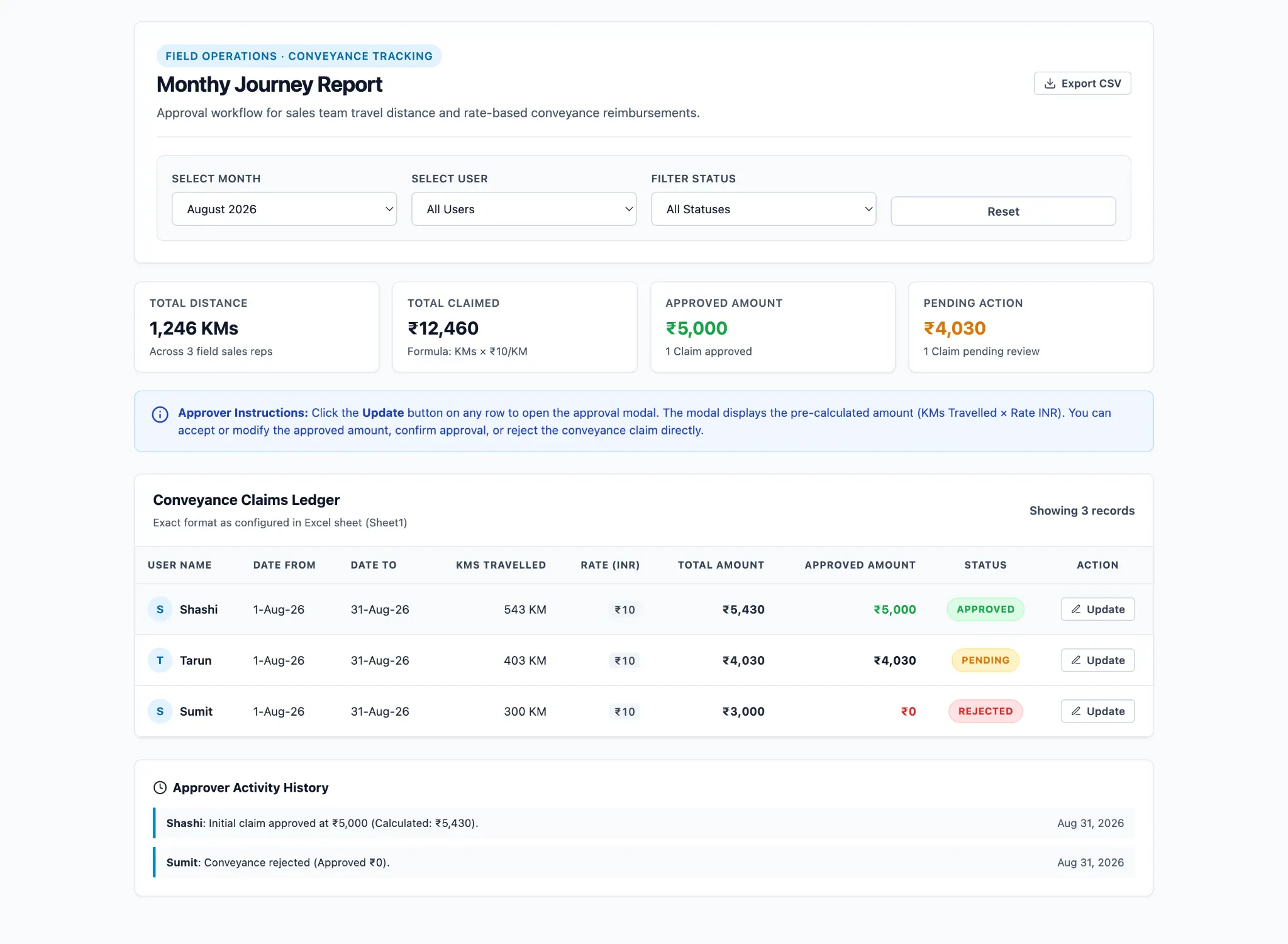The image size is (1288, 944).
Task: Click the PENDING status badge for Tarun
Action: [x=985, y=660]
